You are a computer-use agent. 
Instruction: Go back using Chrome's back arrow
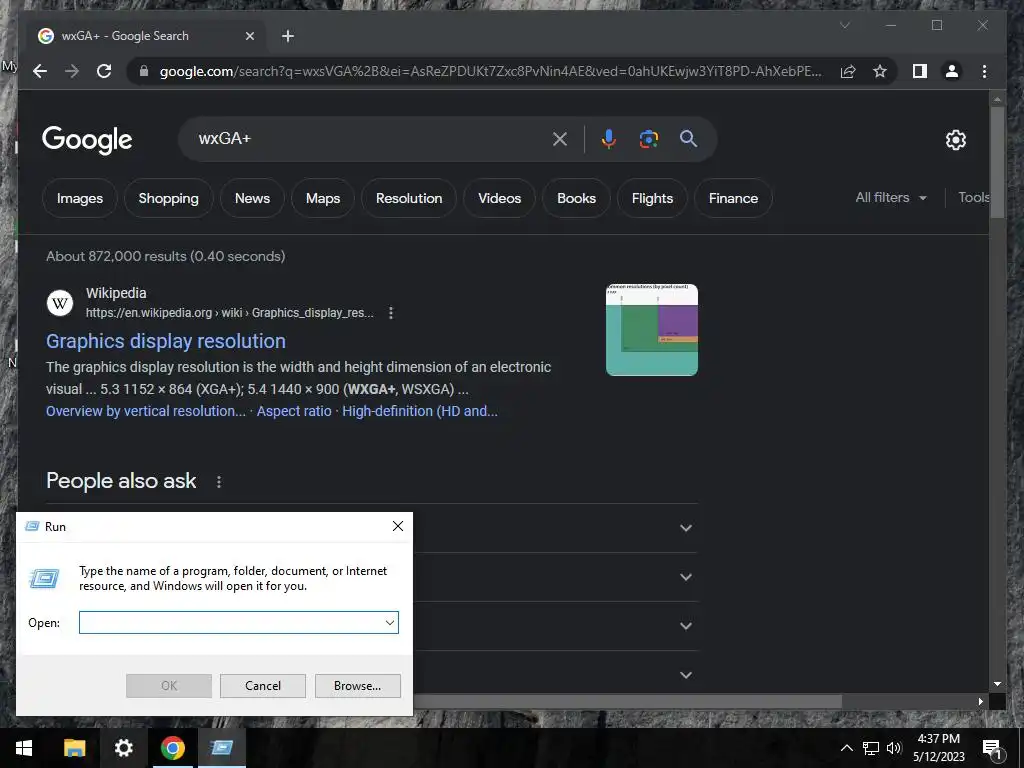coord(40,71)
